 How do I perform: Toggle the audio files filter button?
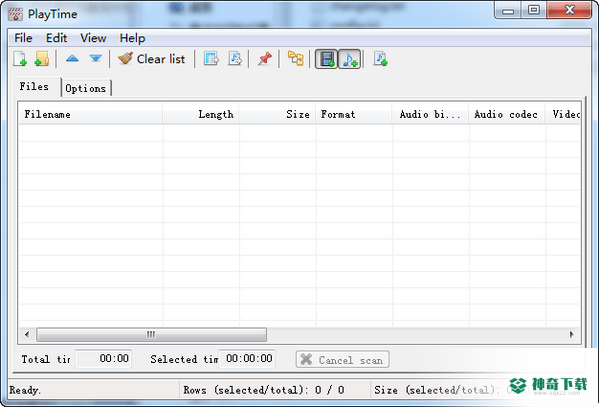coord(350,59)
